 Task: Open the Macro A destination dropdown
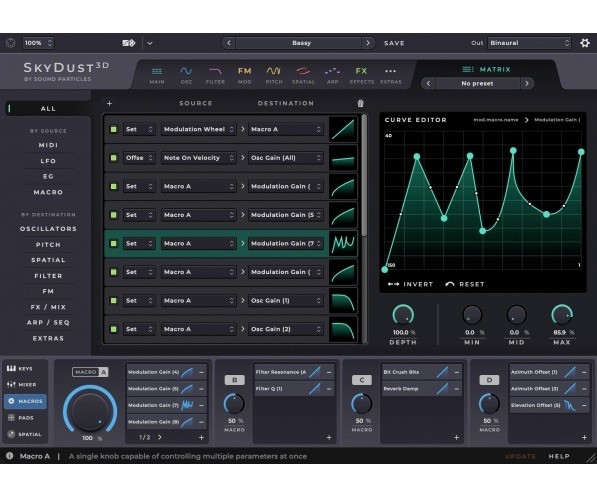(x=286, y=129)
